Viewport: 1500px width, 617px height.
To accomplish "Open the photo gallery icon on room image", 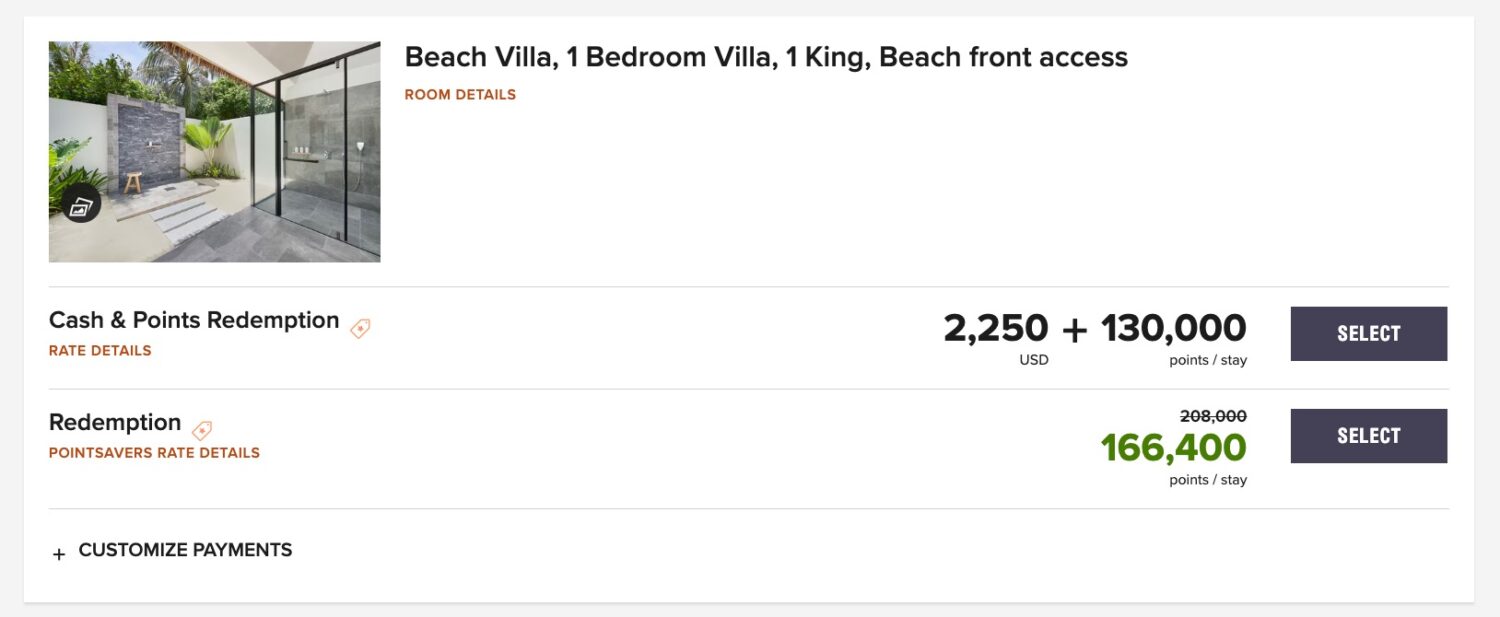I will pos(81,206).
